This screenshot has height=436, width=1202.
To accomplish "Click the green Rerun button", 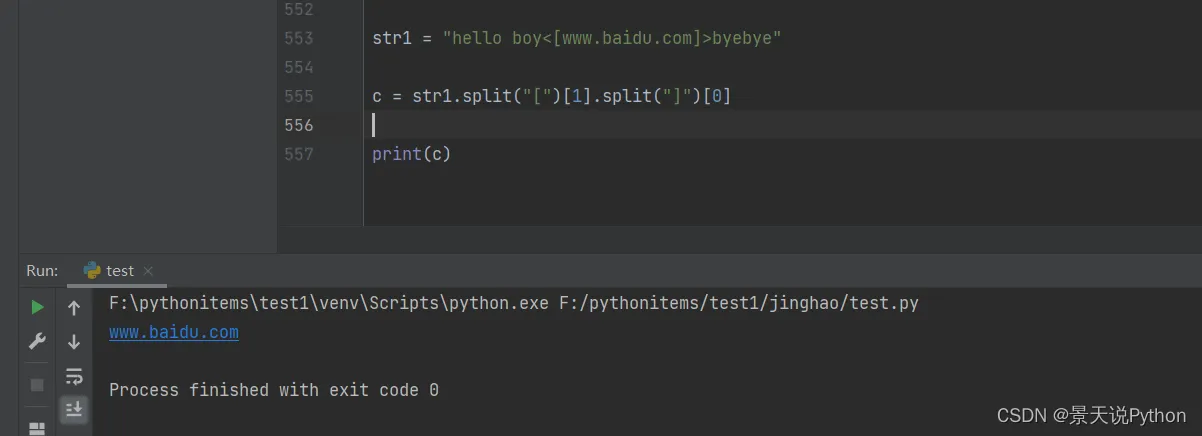I will click(37, 307).
